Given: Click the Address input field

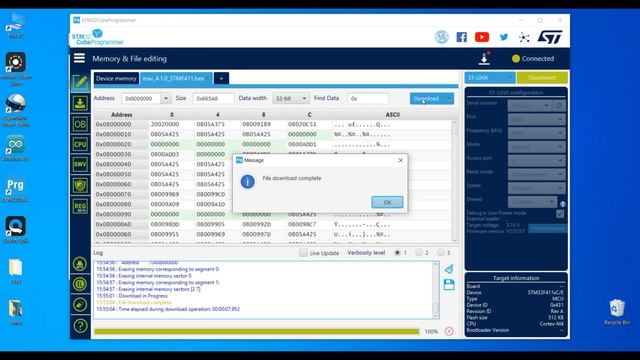Looking at the screenshot, I should point(141,98).
